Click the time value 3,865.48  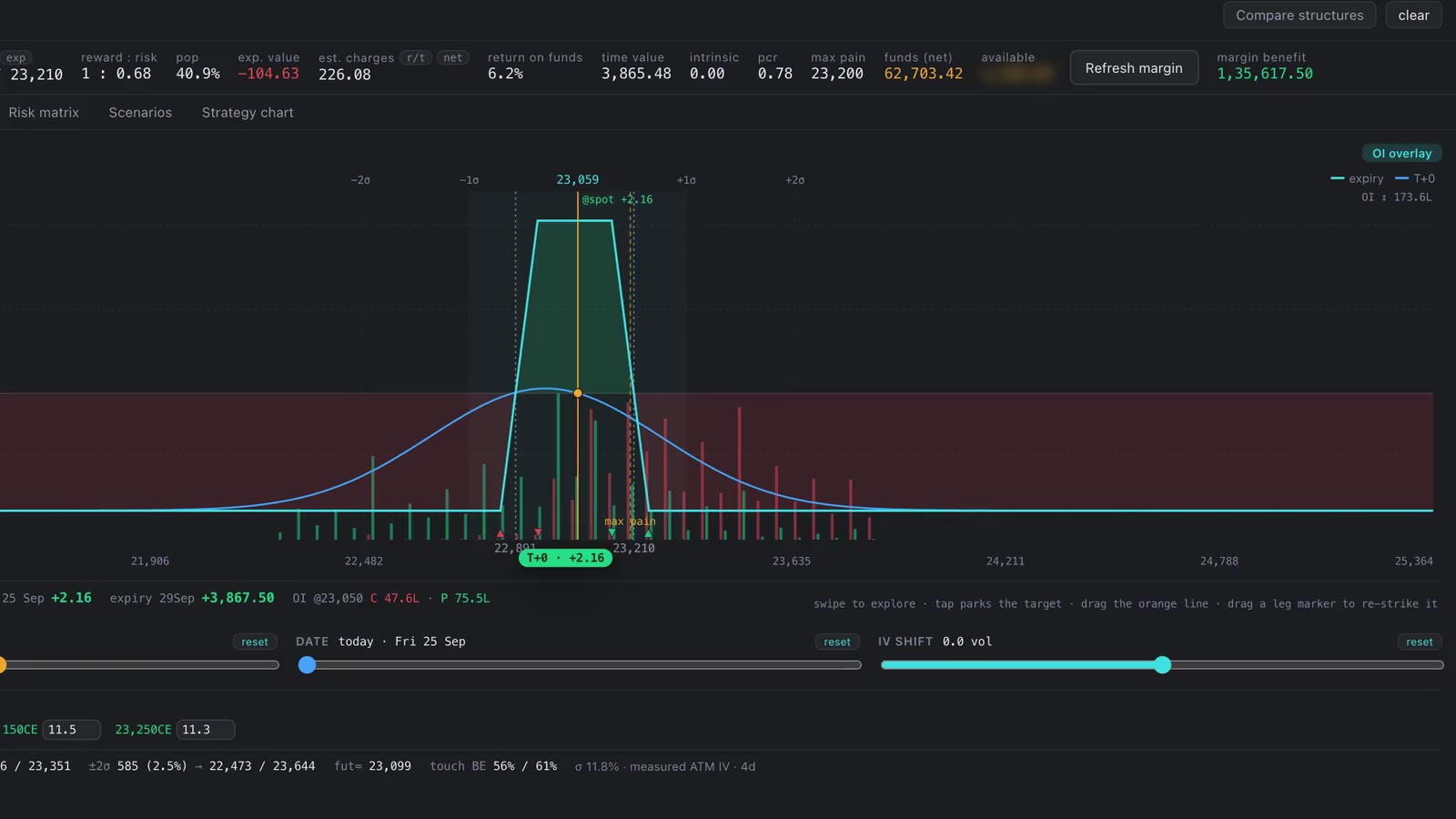(636, 74)
